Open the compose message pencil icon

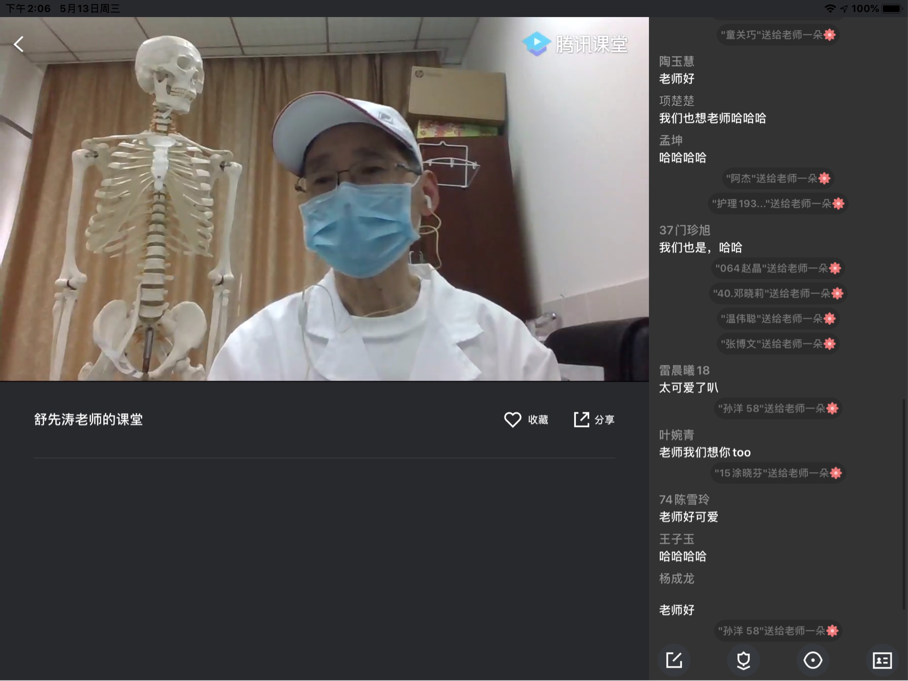[x=674, y=660]
